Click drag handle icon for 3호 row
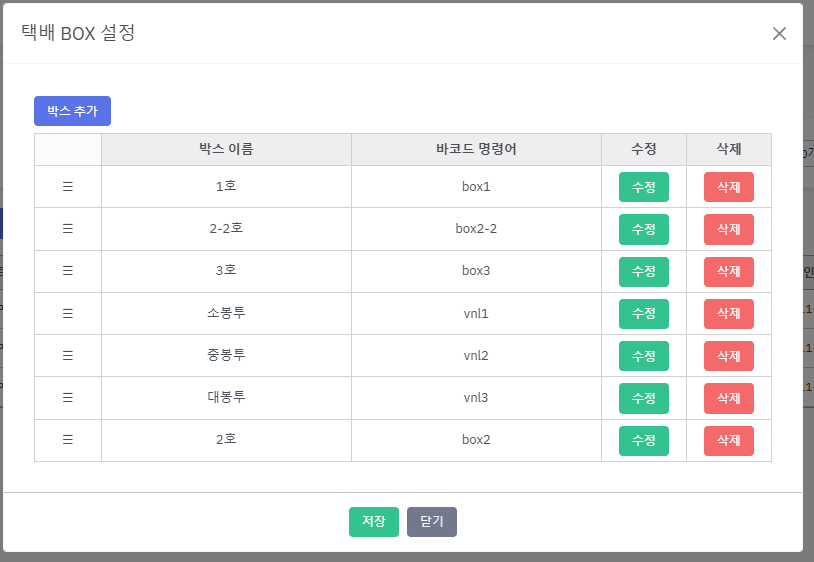This screenshot has height=562, width=814. 68,271
